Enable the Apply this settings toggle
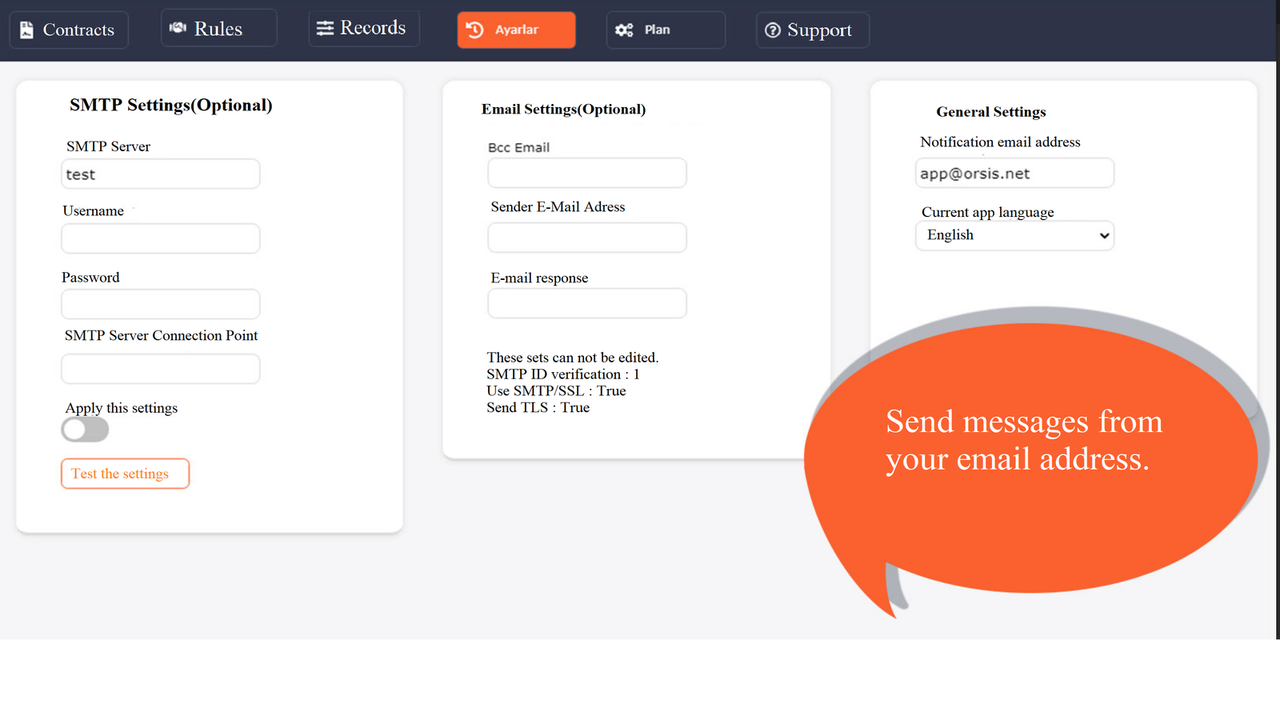 coord(85,429)
